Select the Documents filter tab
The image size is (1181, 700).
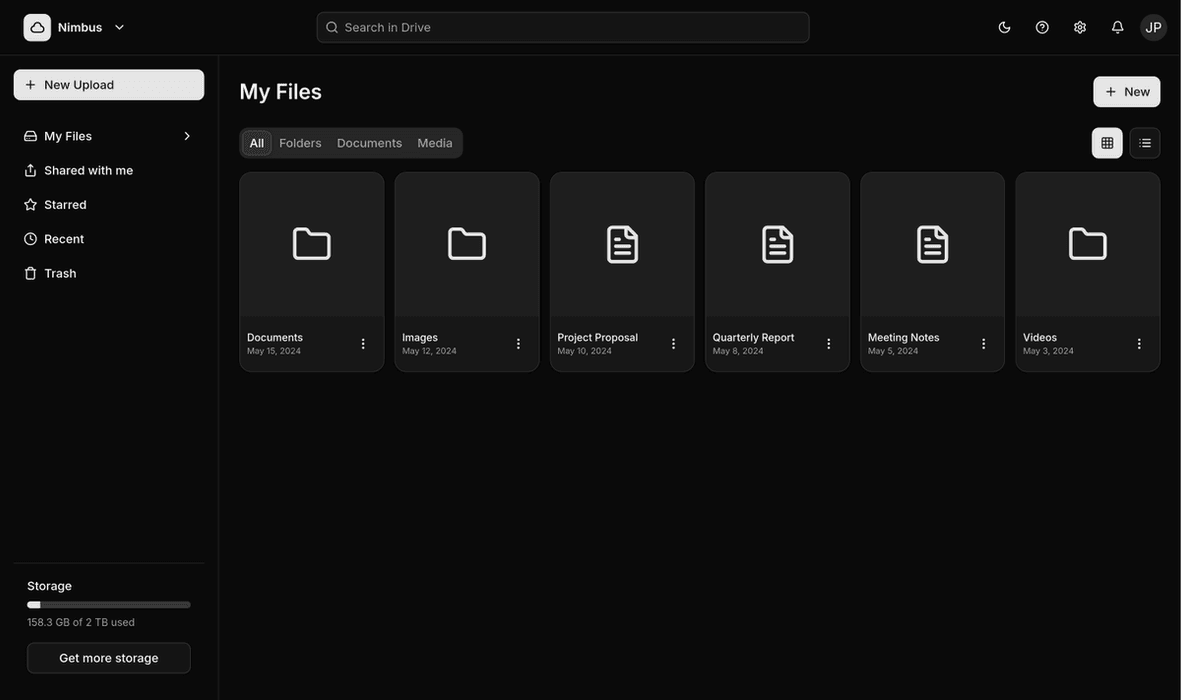(369, 143)
